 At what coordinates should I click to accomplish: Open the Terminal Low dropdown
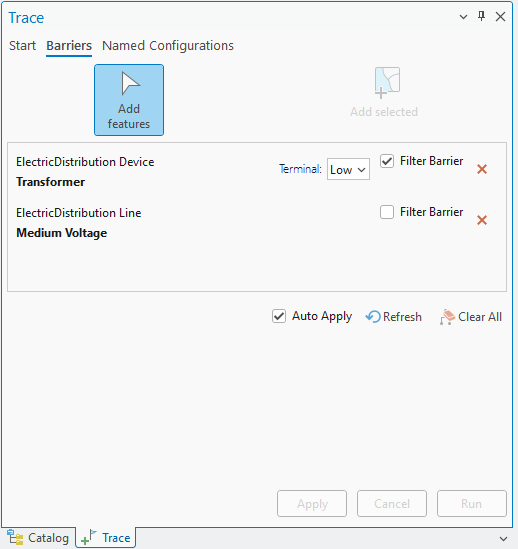(348, 169)
